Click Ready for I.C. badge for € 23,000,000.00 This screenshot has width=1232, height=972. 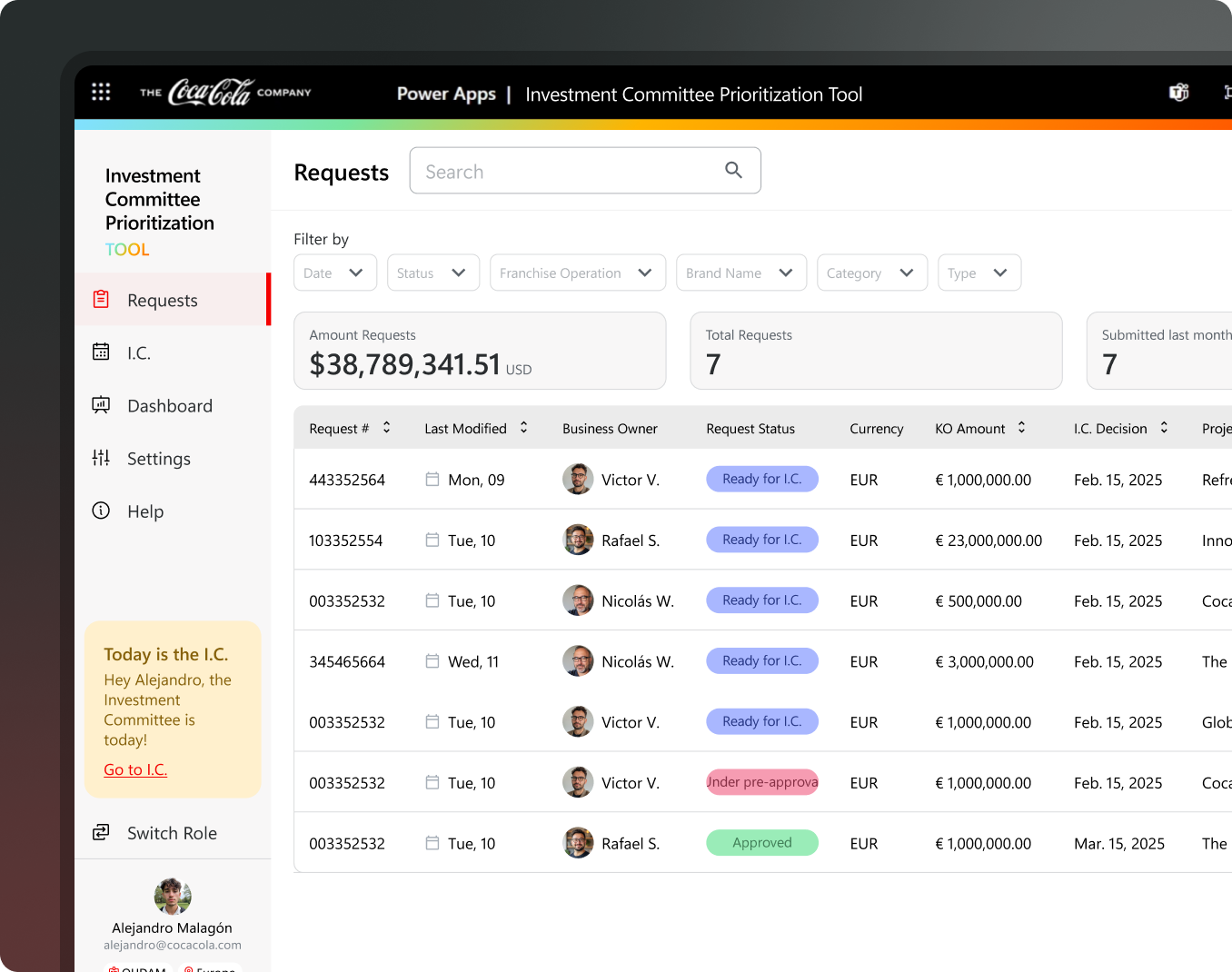coord(762,540)
